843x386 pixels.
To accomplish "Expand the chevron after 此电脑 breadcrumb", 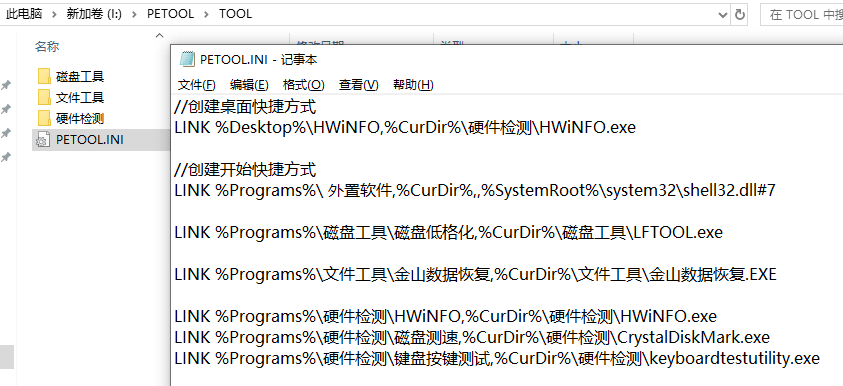I will [54, 15].
